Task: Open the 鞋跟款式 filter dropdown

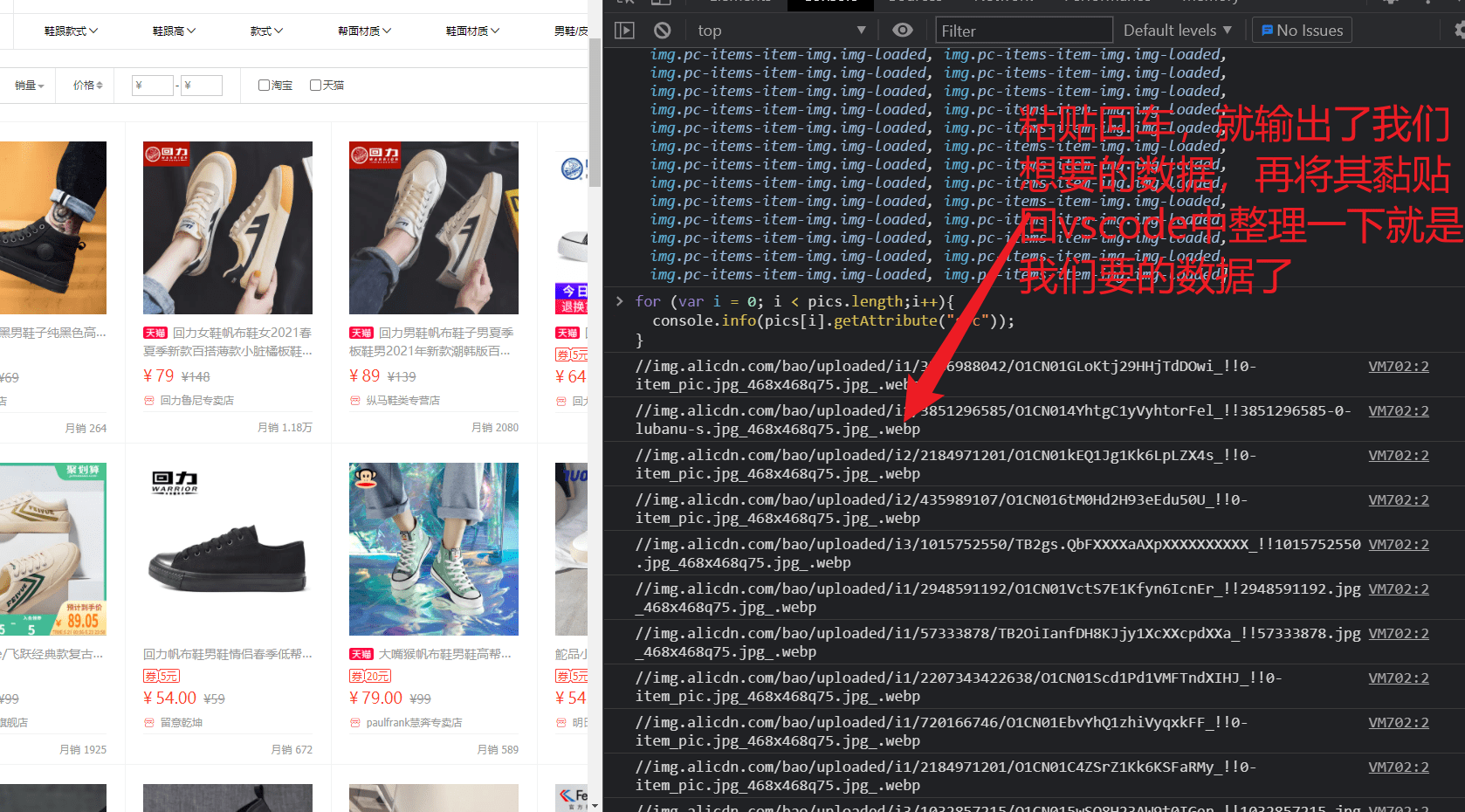Action: [71, 31]
